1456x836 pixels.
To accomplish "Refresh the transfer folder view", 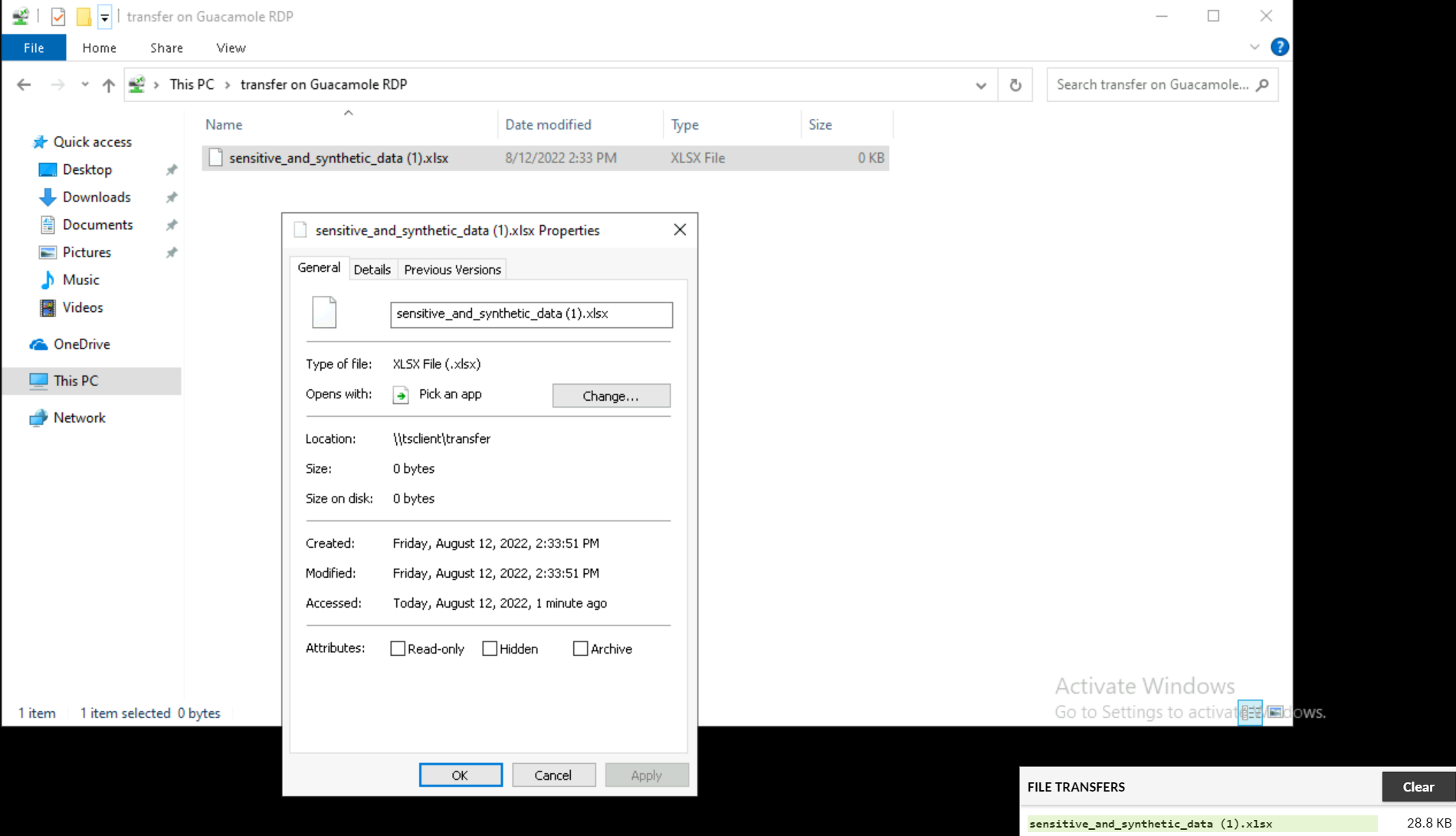I will (x=1015, y=85).
